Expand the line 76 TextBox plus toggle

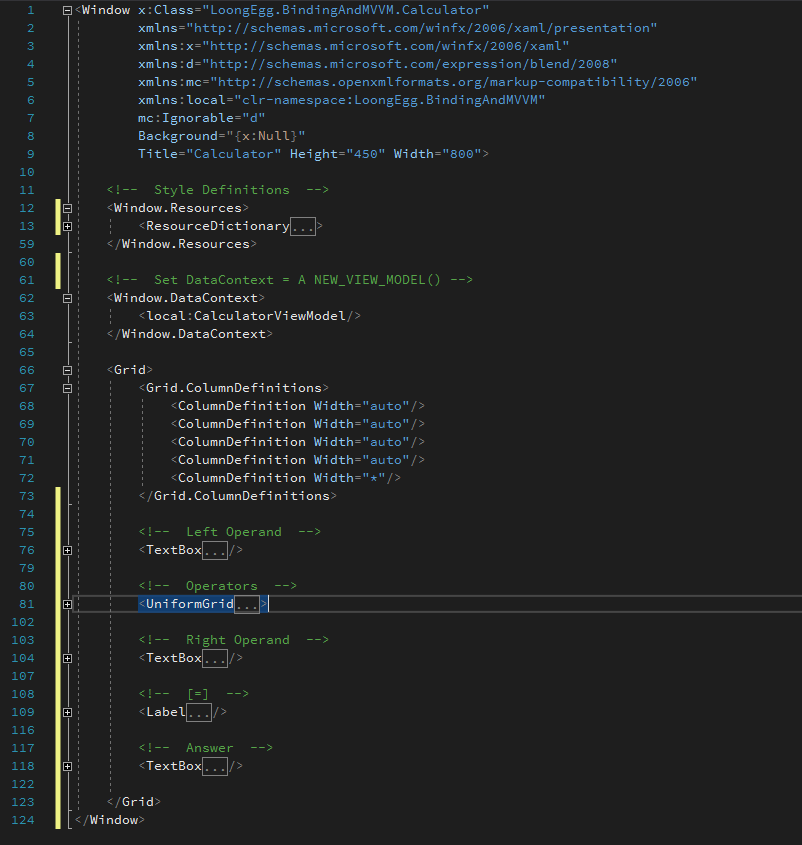[67, 550]
